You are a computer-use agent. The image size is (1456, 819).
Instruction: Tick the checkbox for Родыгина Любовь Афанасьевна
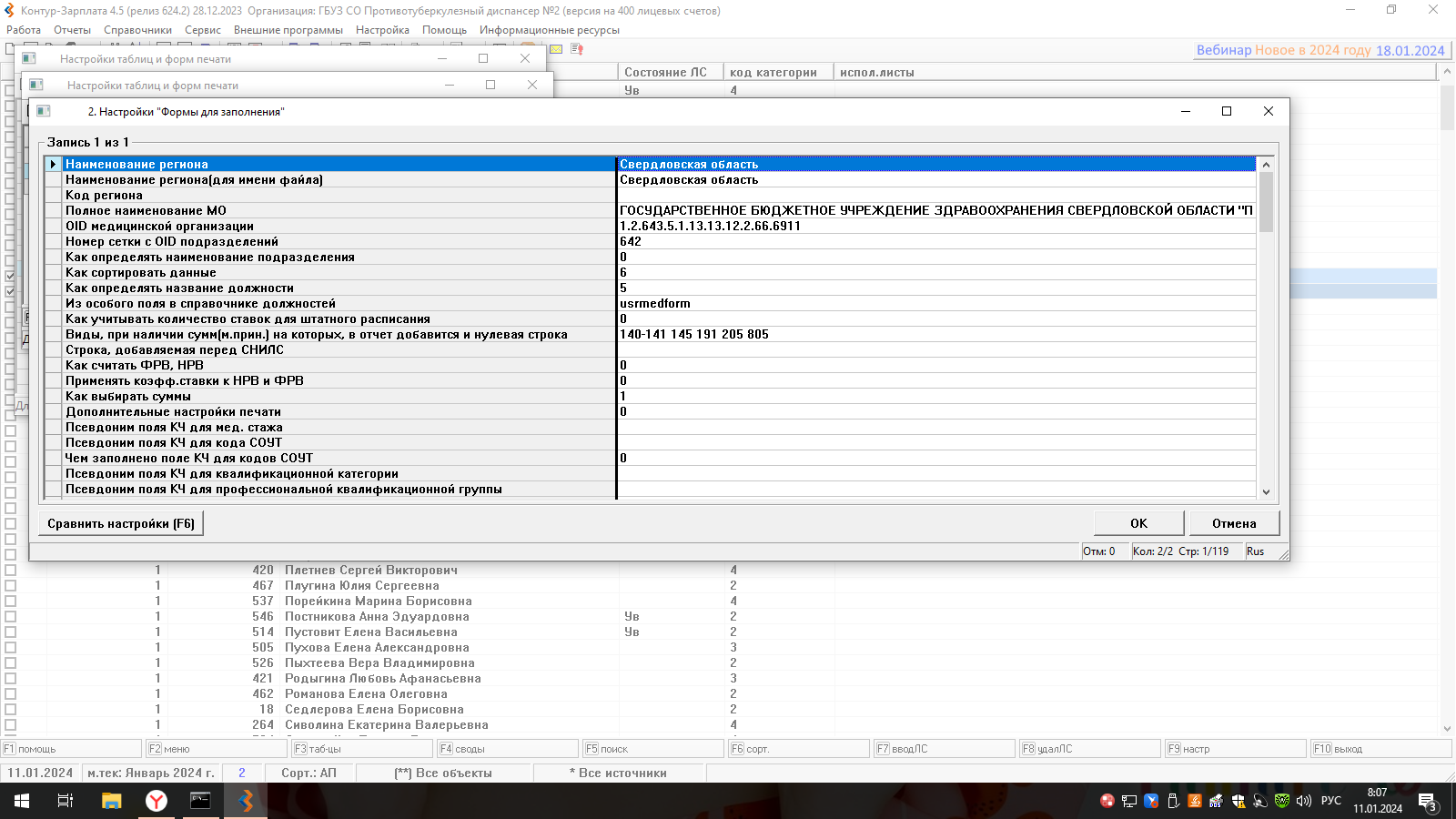[11, 678]
